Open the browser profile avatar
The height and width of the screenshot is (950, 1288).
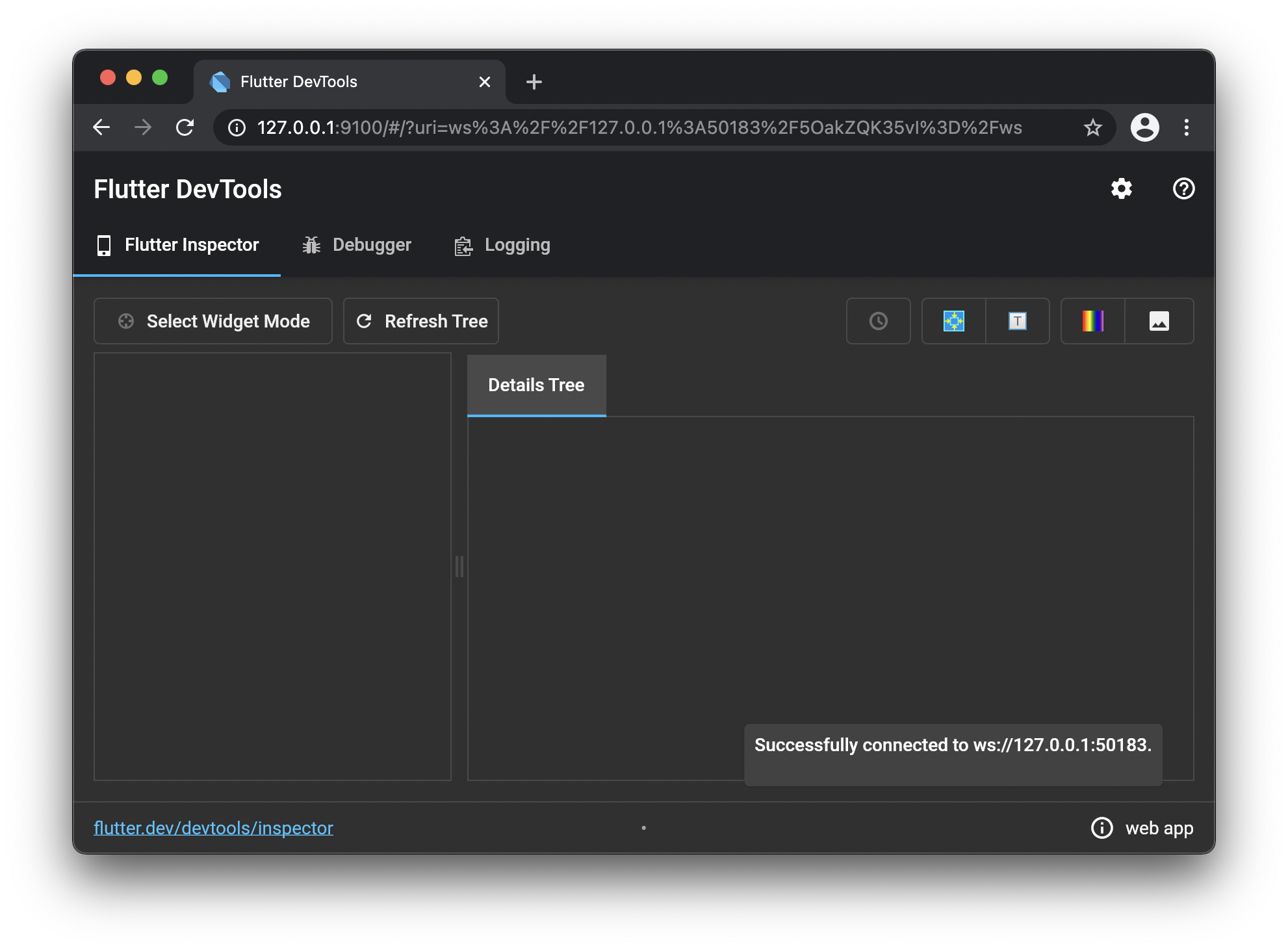pyautogui.click(x=1144, y=127)
